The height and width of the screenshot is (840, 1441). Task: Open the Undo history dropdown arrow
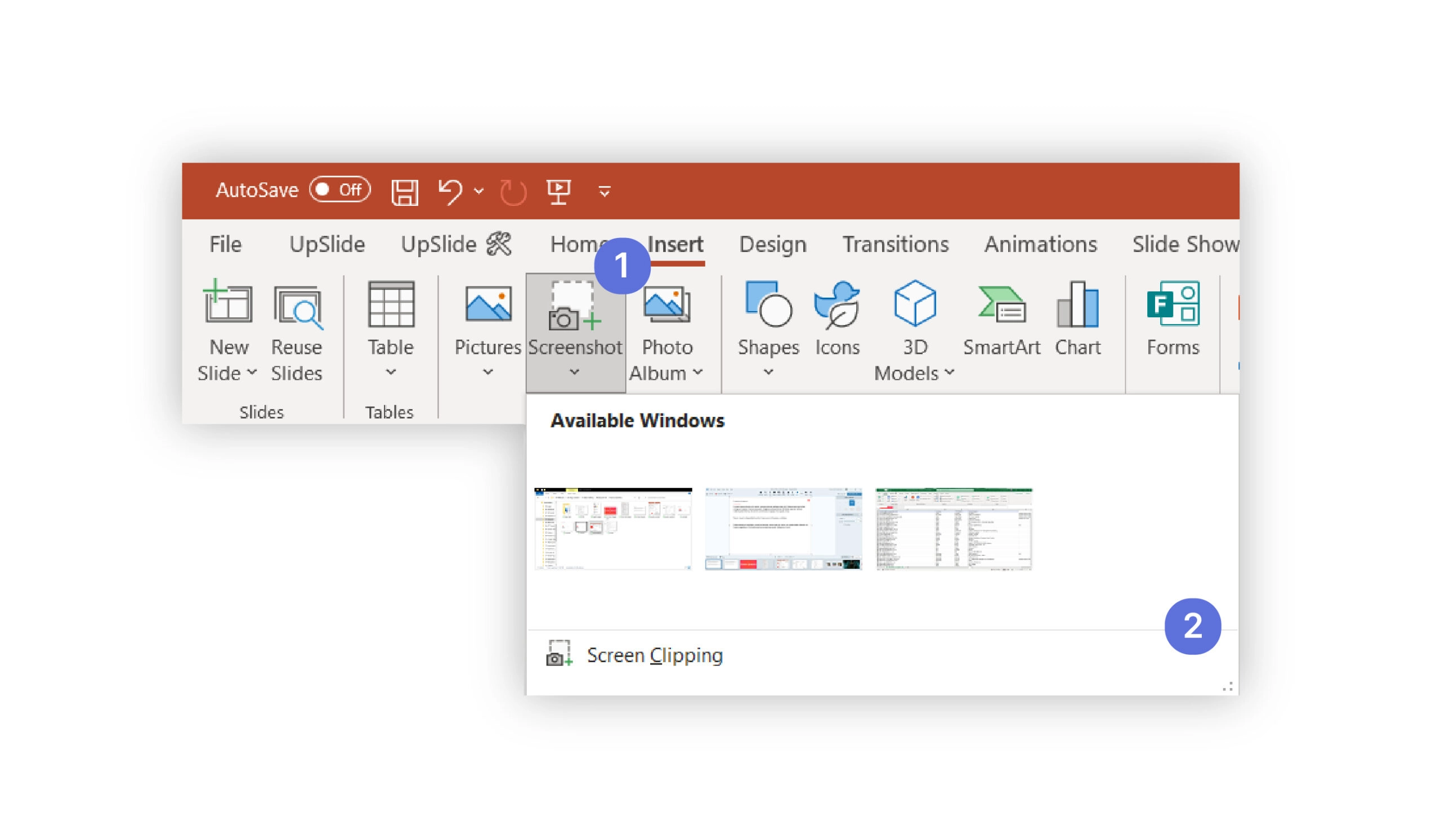(x=479, y=191)
